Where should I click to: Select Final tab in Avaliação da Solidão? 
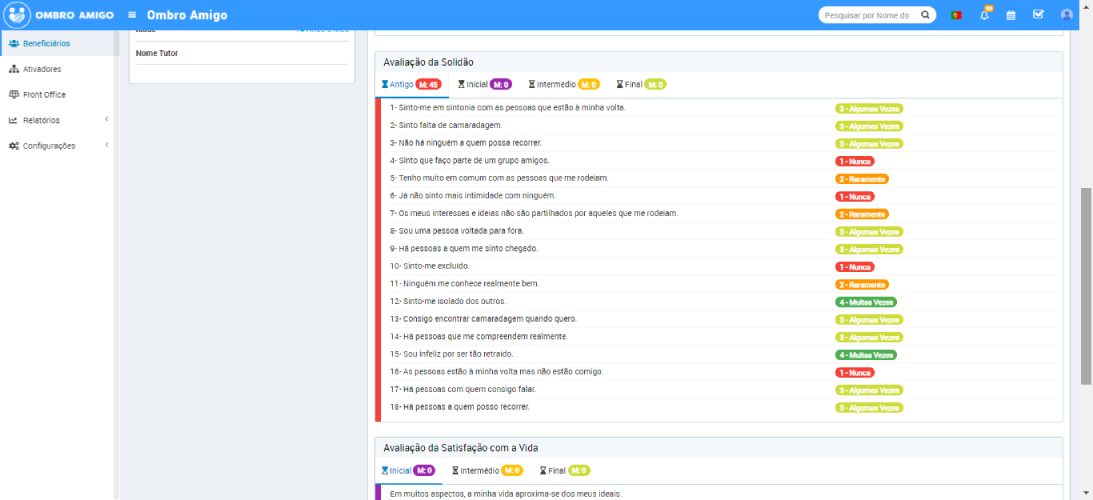pyautogui.click(x=641, y=85)
